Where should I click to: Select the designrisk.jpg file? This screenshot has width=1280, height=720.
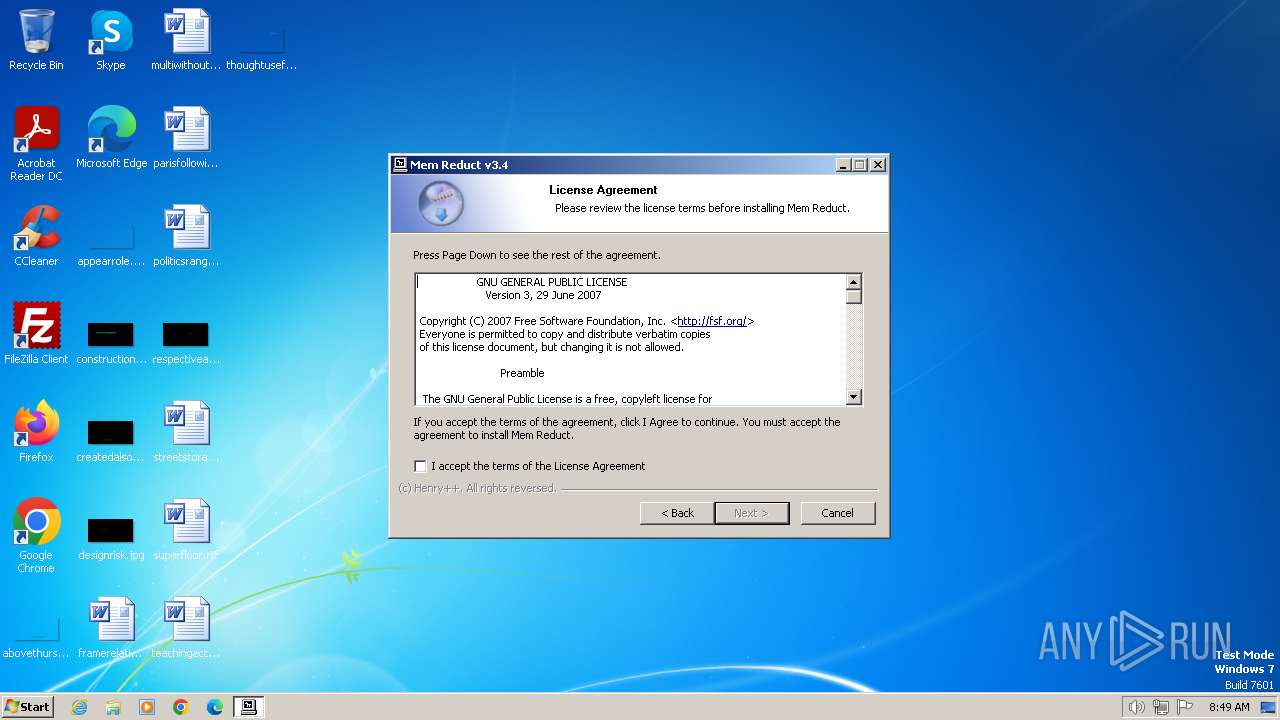pyautogui.click(x=111, y=539)
